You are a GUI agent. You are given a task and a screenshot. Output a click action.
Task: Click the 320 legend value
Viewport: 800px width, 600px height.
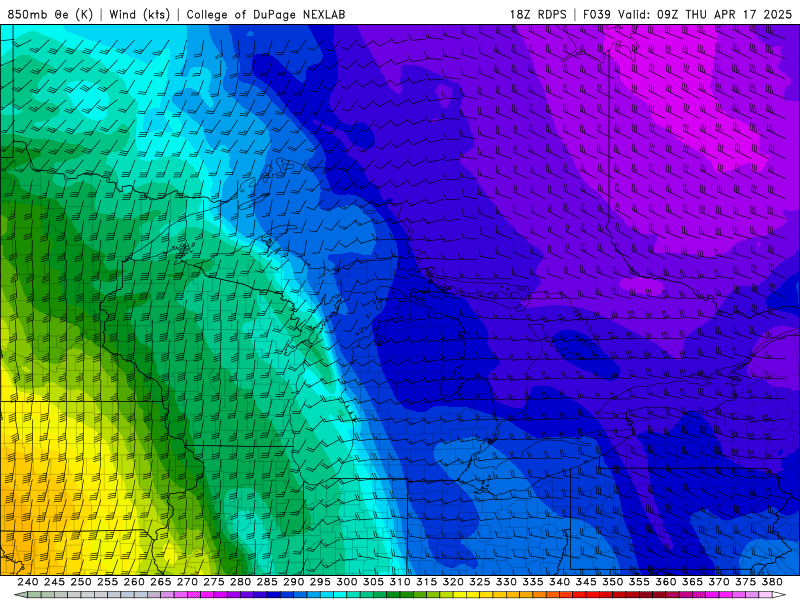453,582
